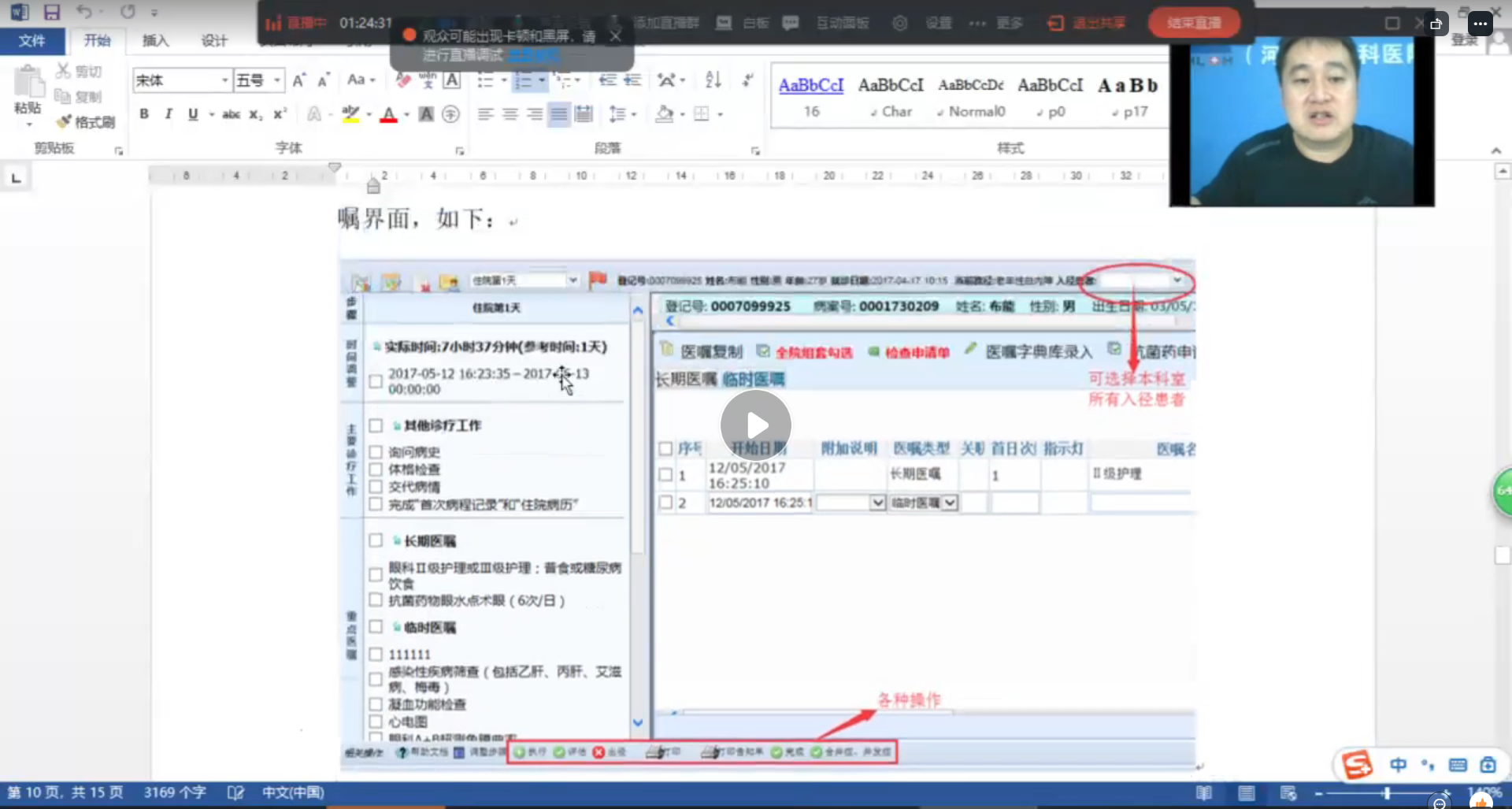Open the font size dropdown showing 五号
The image size is (1512, 809).
coord(276,80)
